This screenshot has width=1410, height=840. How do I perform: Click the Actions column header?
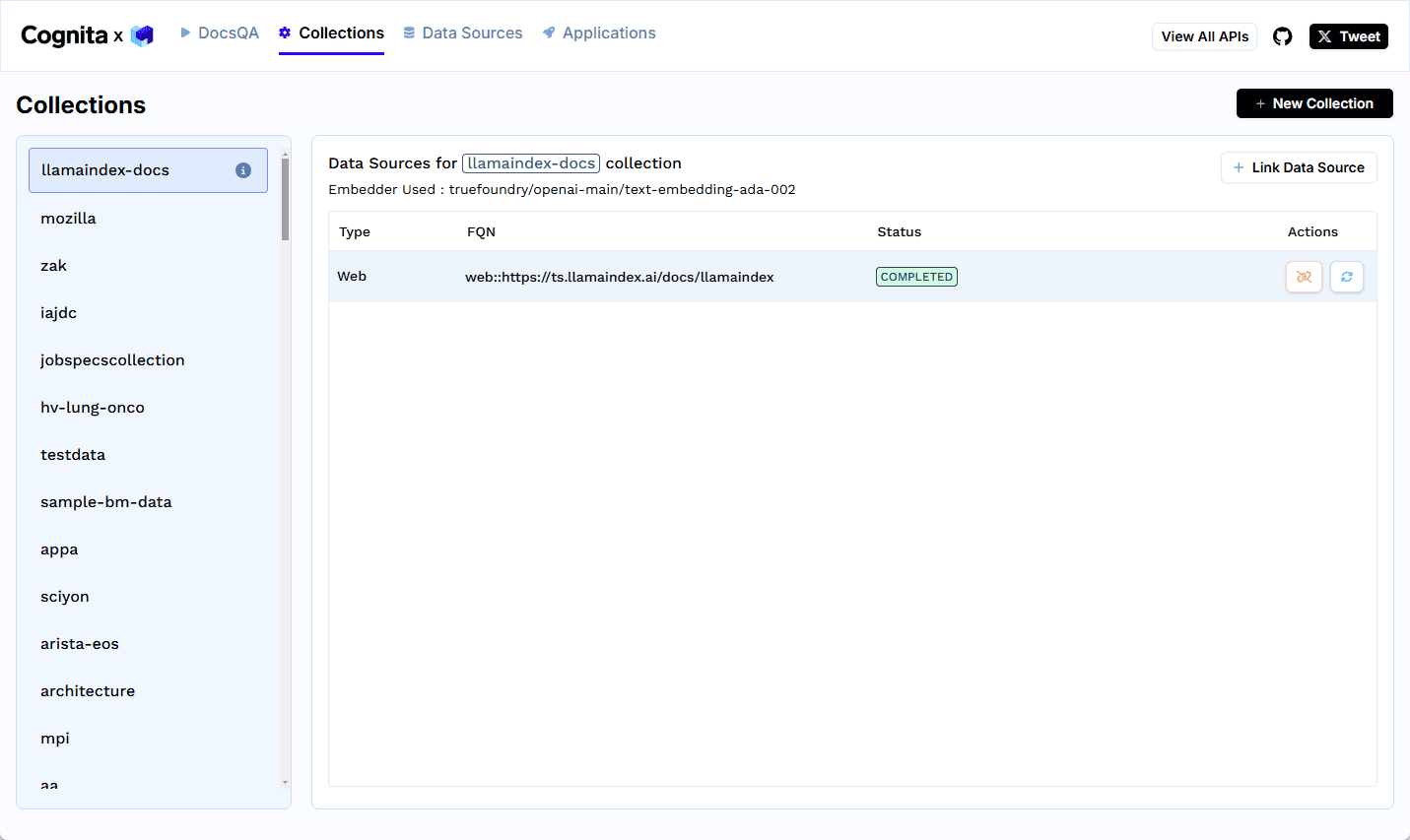pos(1312,232)
